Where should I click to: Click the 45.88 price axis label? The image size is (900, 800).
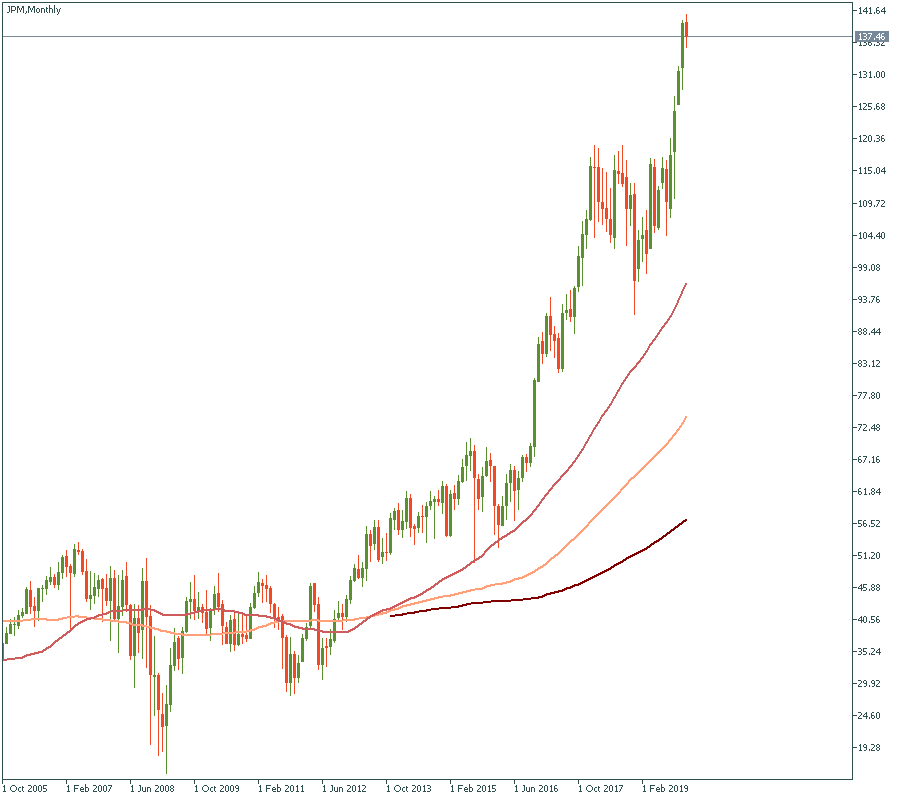point(872,588)
